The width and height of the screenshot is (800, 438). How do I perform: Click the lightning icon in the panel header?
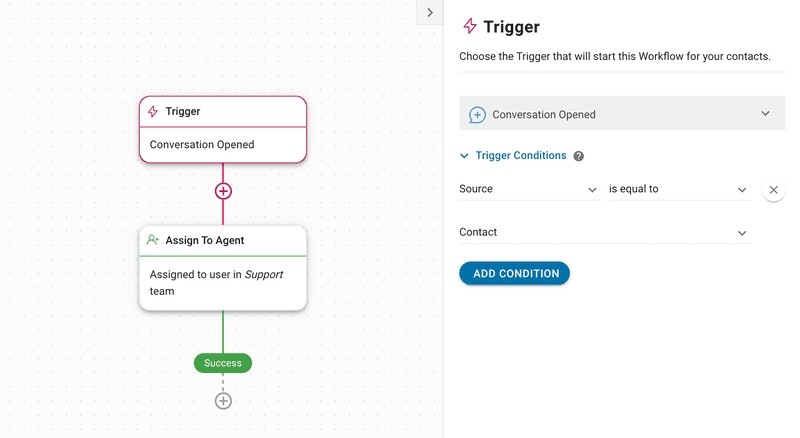(x=469, y=27)
